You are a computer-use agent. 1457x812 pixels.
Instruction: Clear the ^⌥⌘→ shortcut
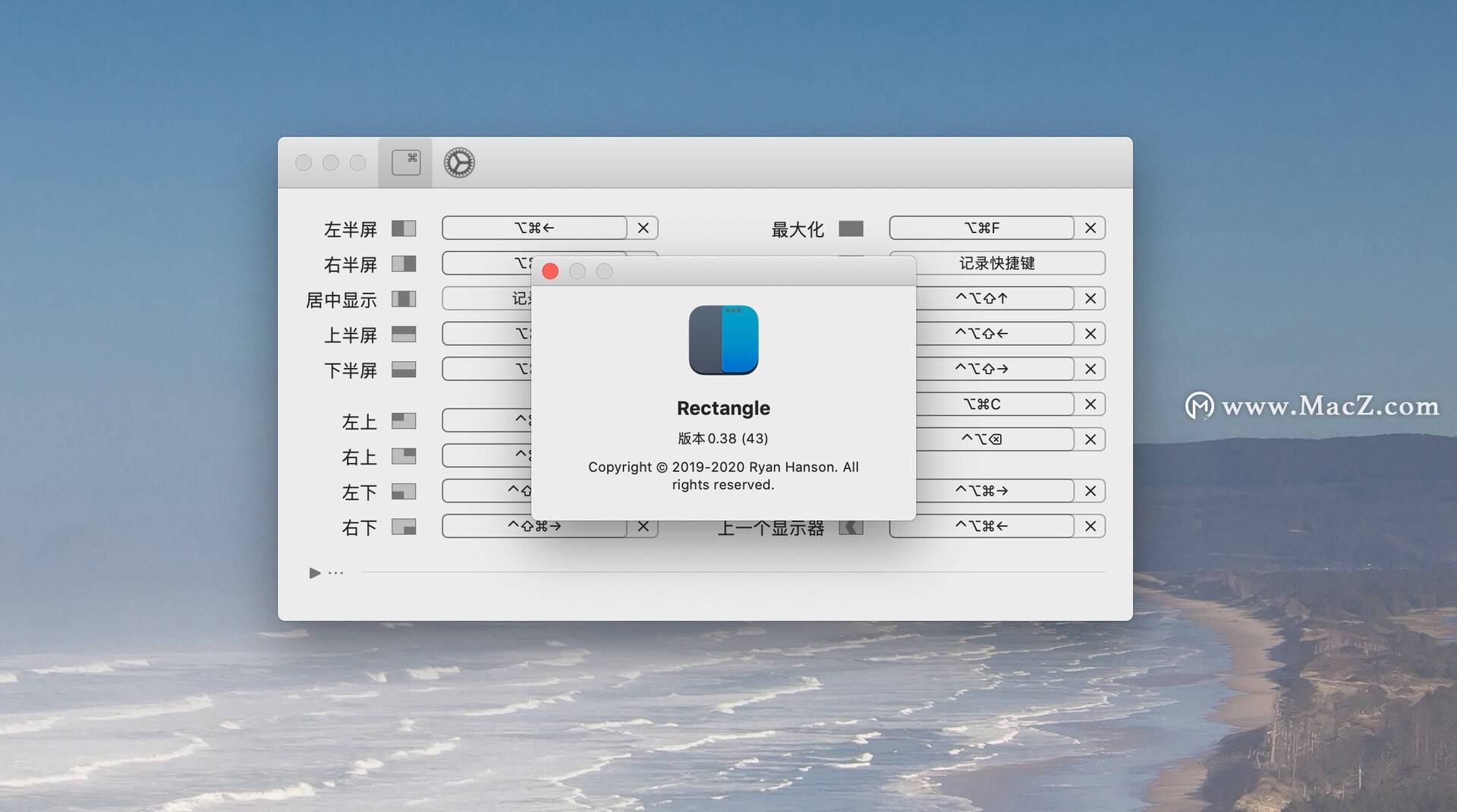tap(1090, 491)
